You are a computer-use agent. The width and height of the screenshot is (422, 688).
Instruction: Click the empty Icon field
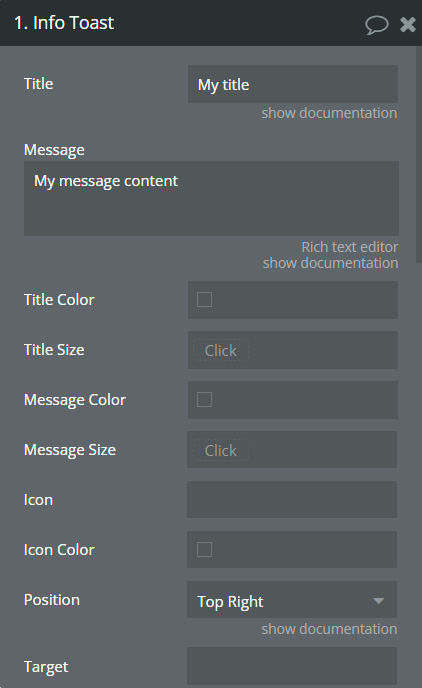[x=292, y=499]
